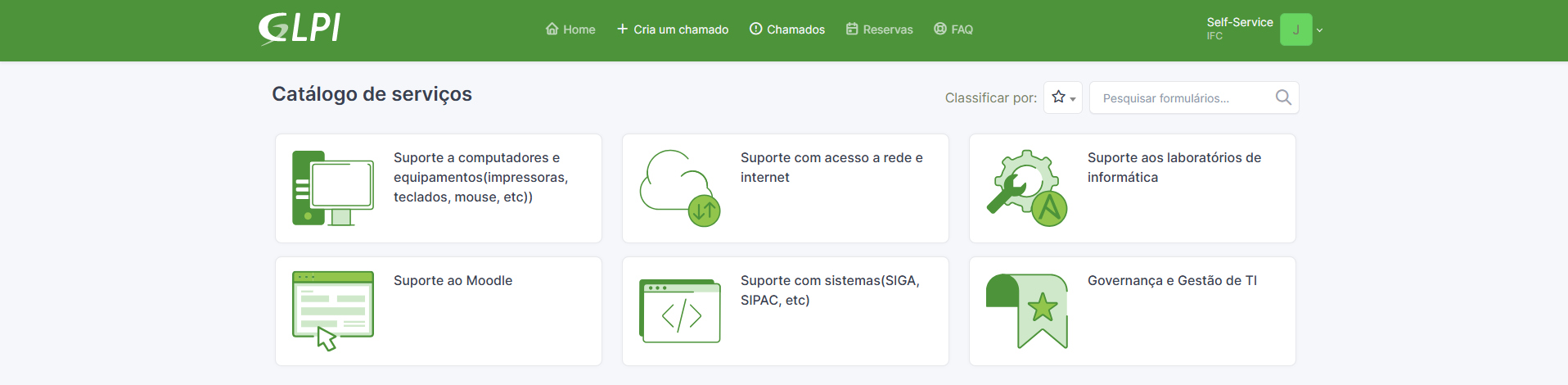Click the cloud network transfer icon

click(680, 188)
